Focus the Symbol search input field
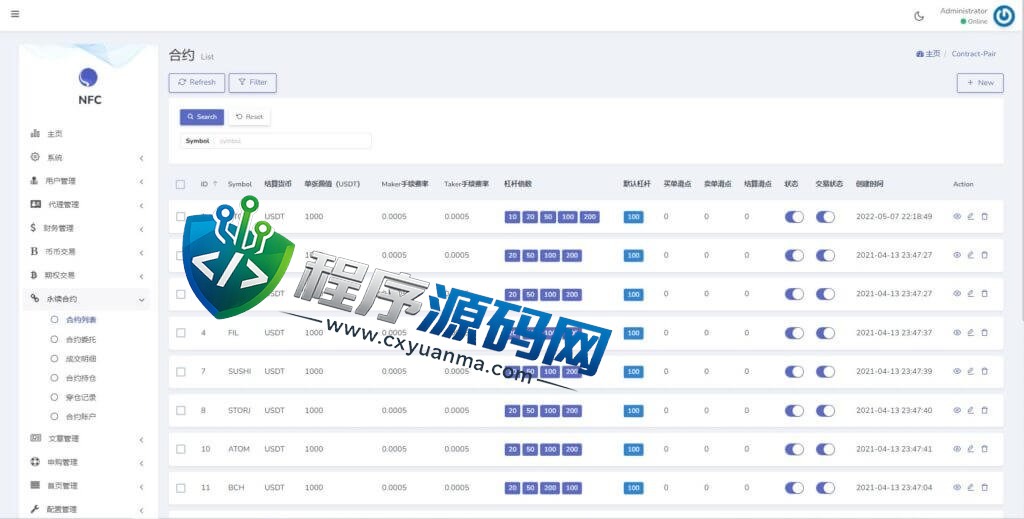 pos(292,141)
